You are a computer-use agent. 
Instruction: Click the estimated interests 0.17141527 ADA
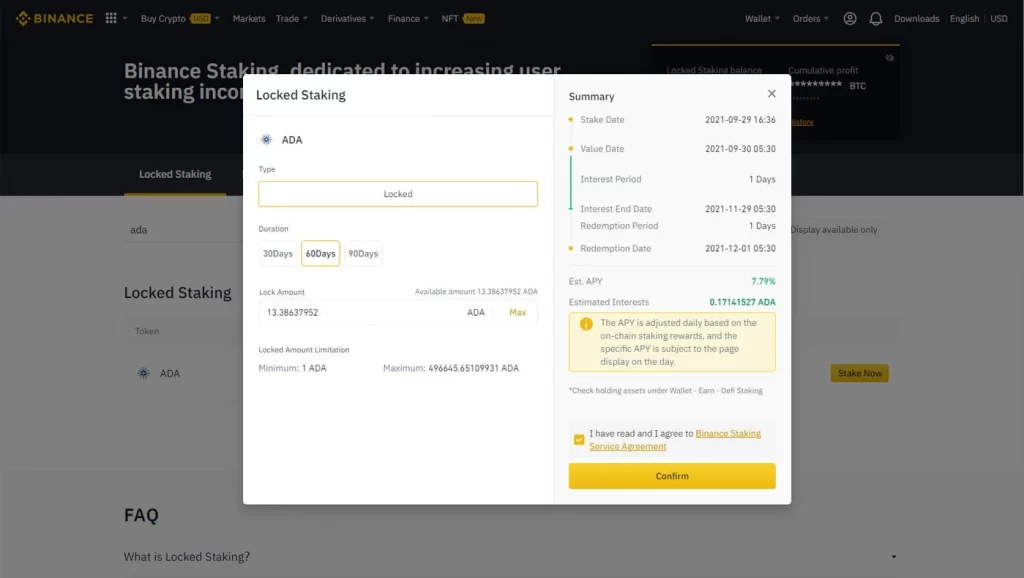coord(742,302)
